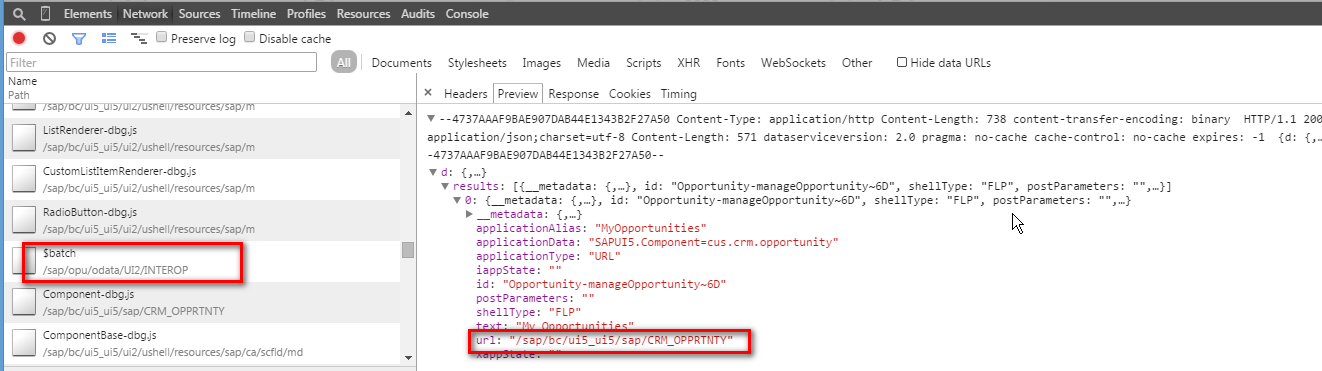Clear the network log with circle-slash icon
Image resolution: width=1322 pixels, height=371 pixels.
(x=49, y=39)
